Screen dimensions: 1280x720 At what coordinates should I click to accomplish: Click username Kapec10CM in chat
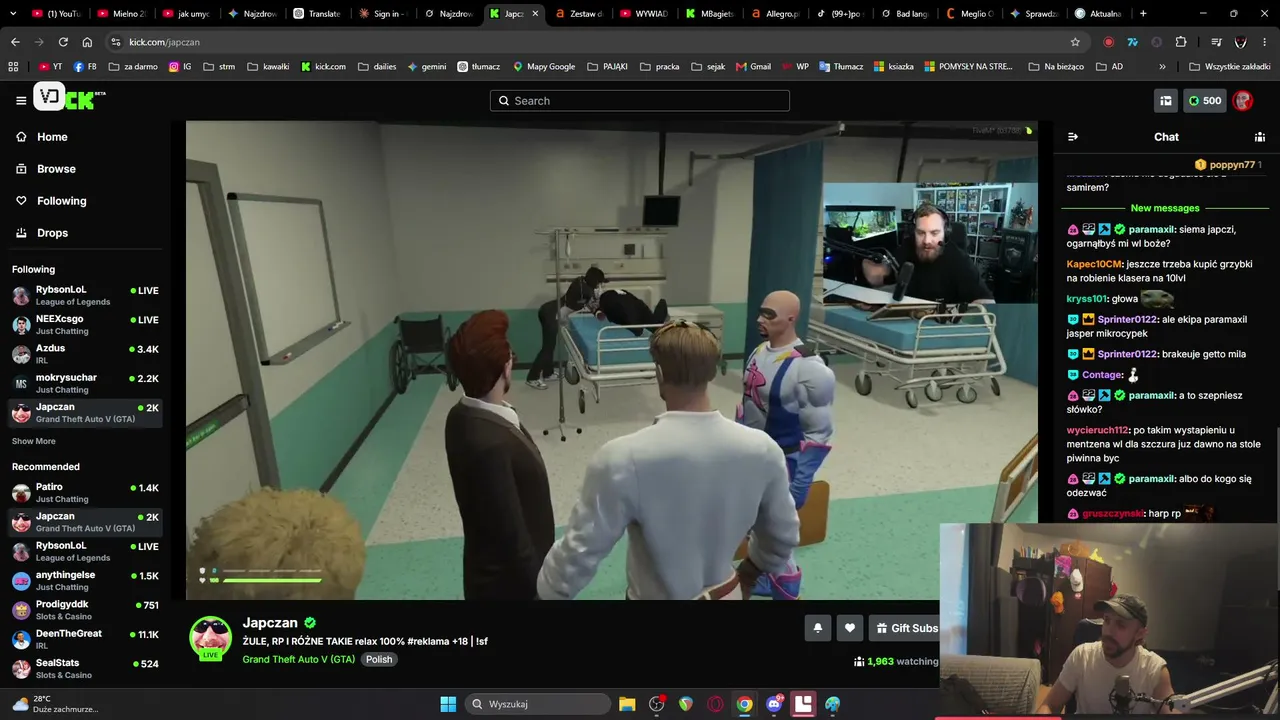click(x=1095, y=264)
